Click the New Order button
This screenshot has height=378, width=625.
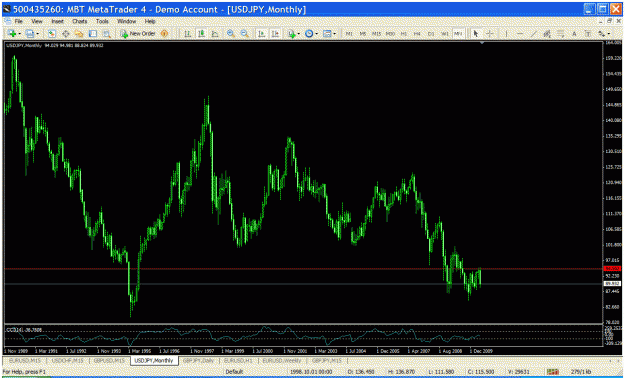(138, 34)
